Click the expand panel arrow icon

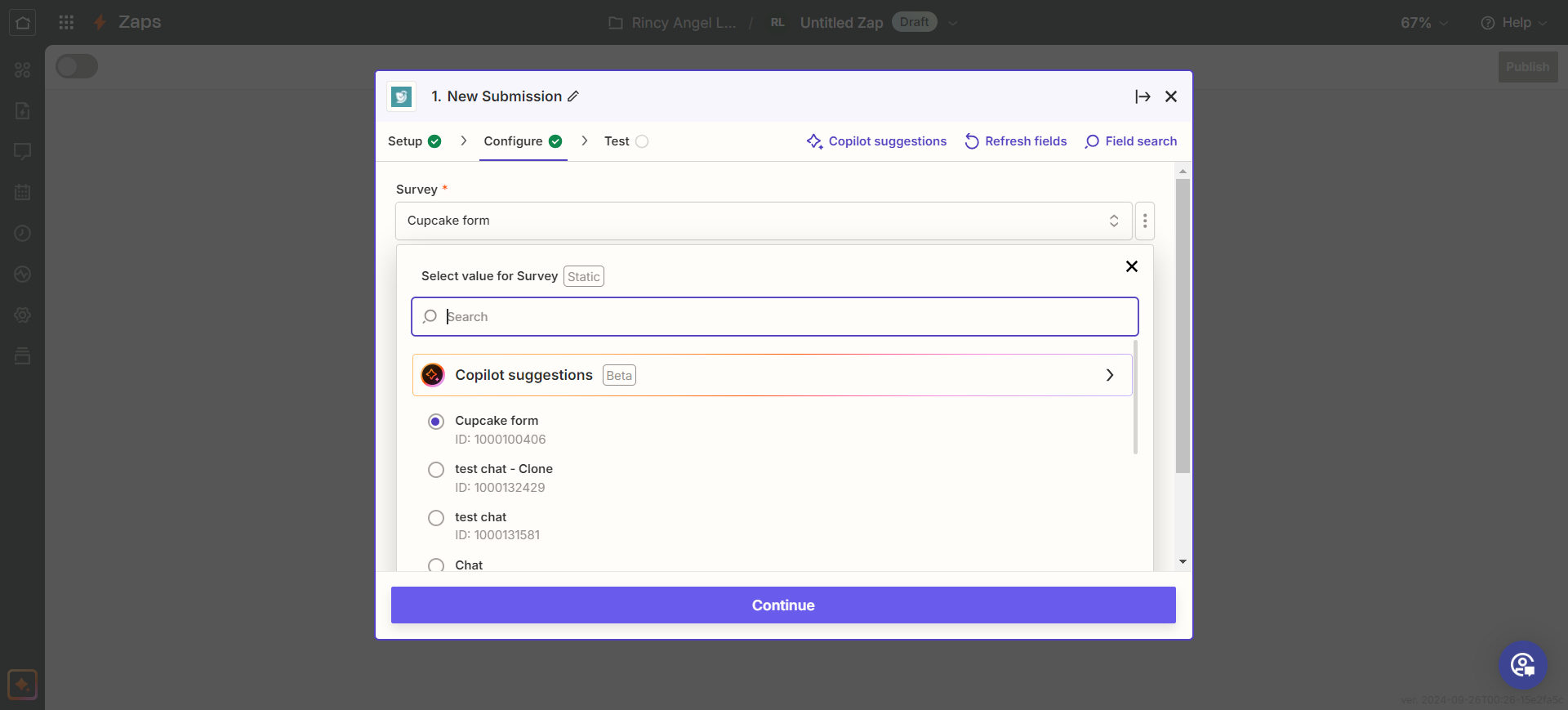pyautogui.click(x=1143, y=96)
